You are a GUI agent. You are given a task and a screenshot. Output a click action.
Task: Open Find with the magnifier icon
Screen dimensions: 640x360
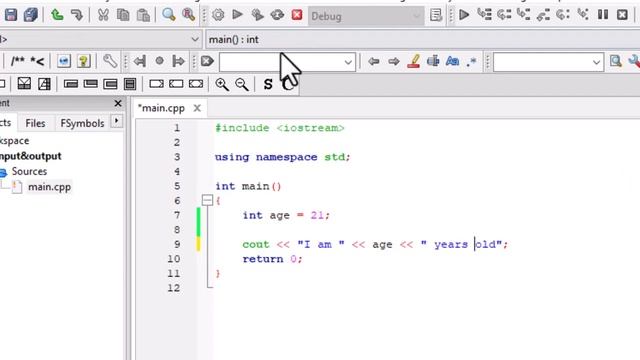[169, 15]
